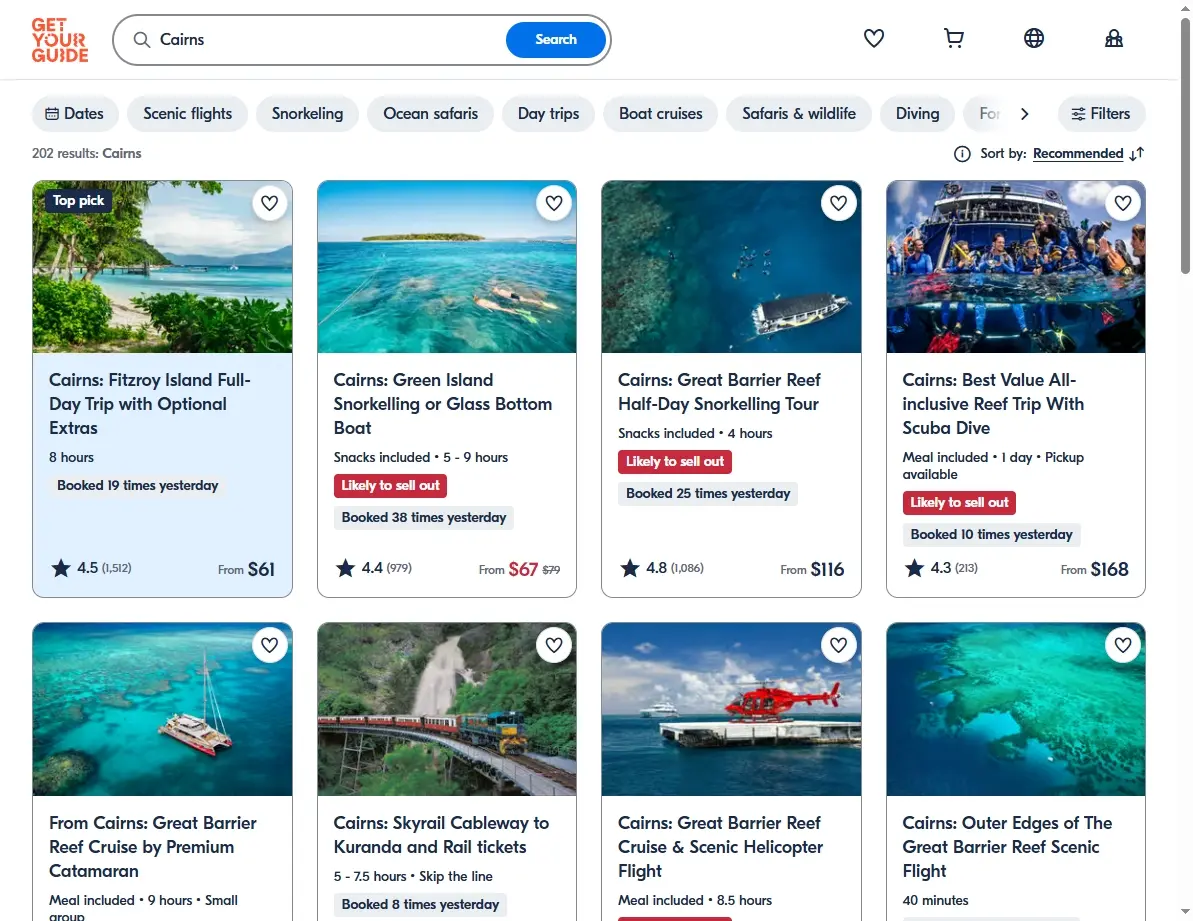The image size is (1193, 921).
Task: Click the sort order arrows icon
Action: pyautogui.click(x=1137, y=154)
